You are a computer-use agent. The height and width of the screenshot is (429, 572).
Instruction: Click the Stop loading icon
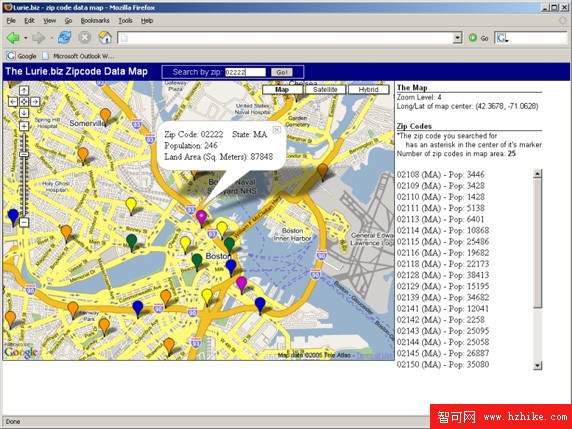[x=85, y=38]
